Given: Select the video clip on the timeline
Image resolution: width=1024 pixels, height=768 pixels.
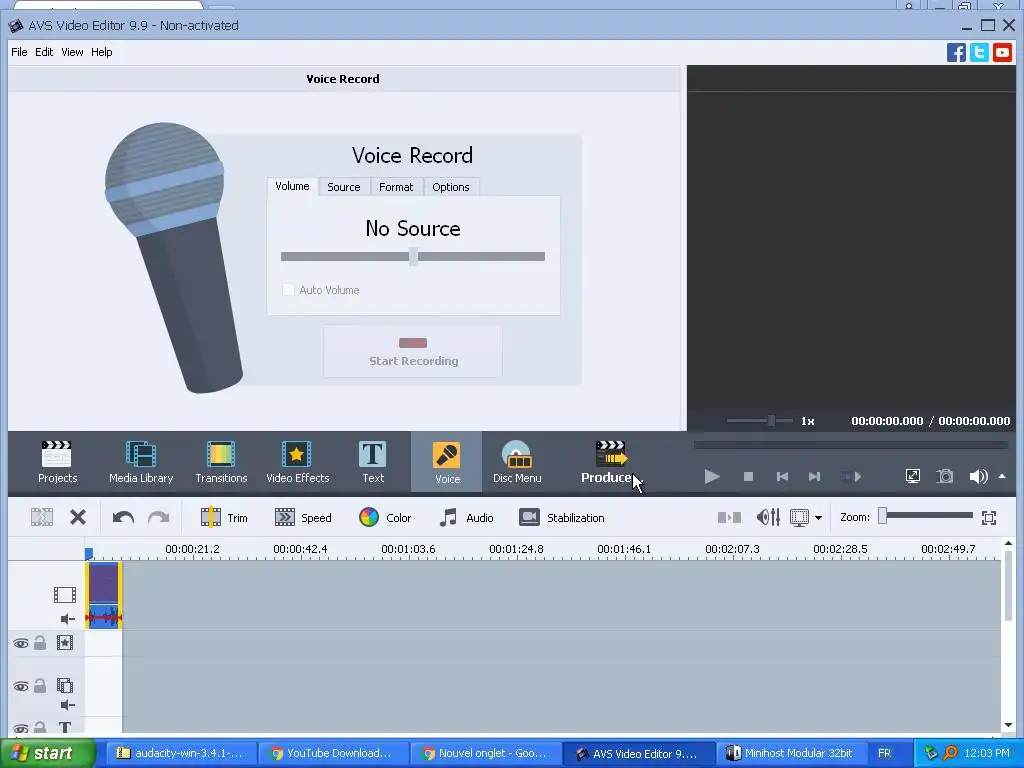Looking at the screenshot, I should [104, 595].
